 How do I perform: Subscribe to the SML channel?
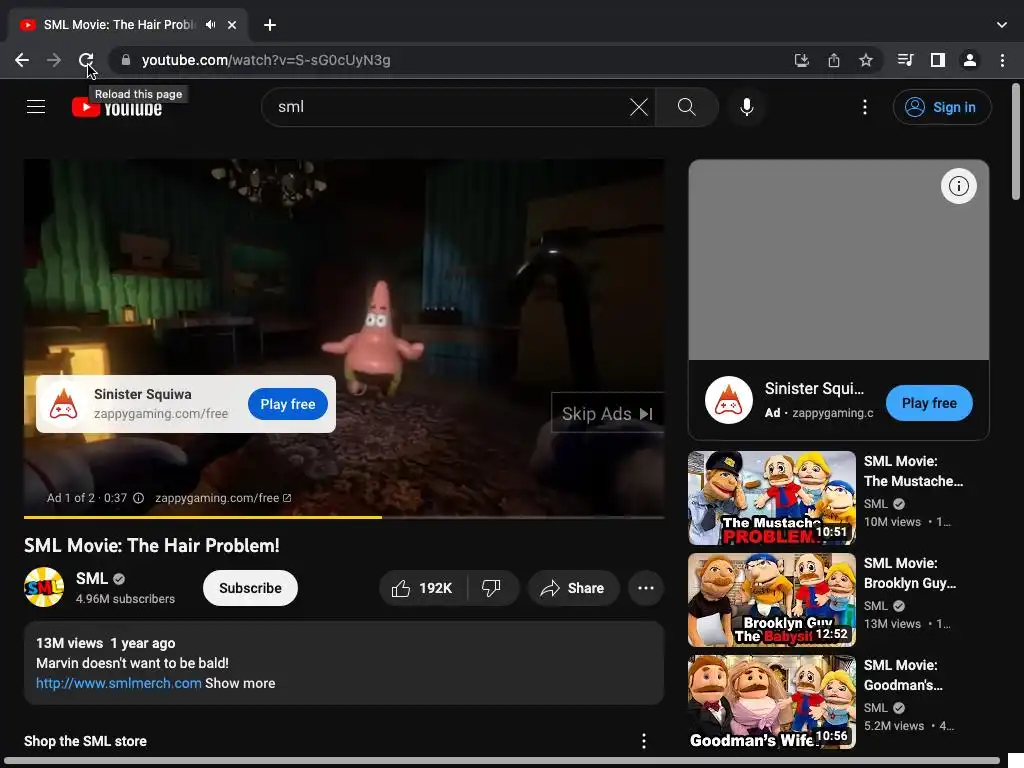[250, 588]
